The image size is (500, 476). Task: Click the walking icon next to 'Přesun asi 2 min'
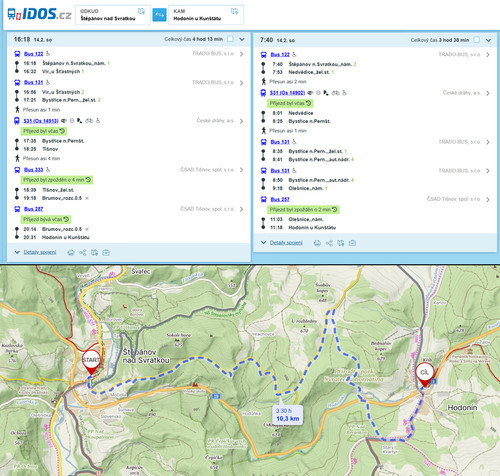(x=264, y=81)
